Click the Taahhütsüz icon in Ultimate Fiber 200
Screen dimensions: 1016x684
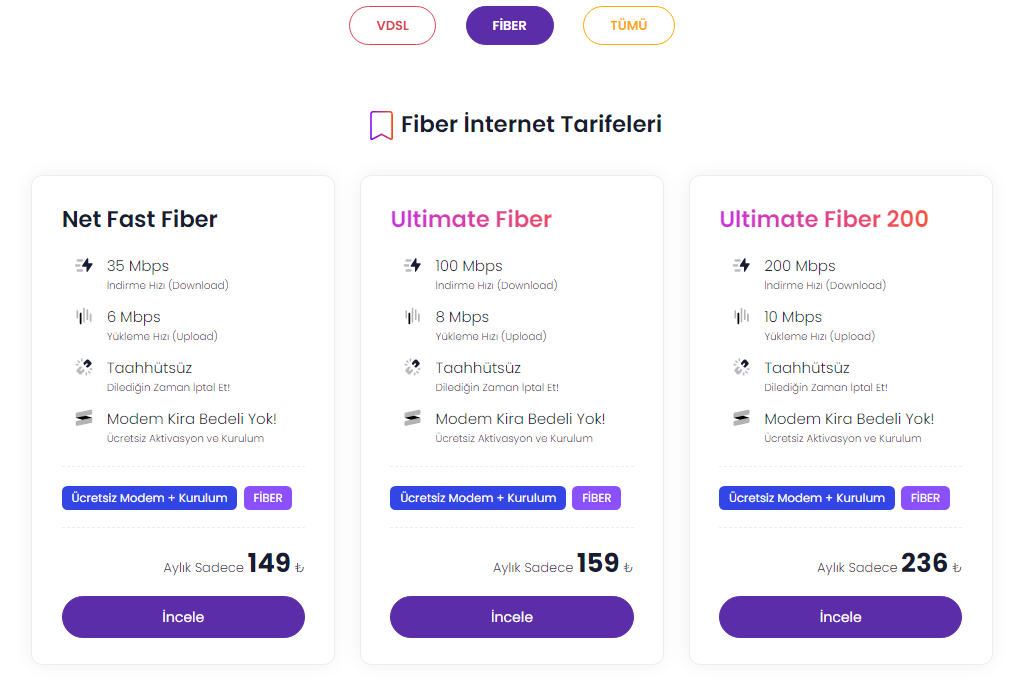[x=741, y=367]
